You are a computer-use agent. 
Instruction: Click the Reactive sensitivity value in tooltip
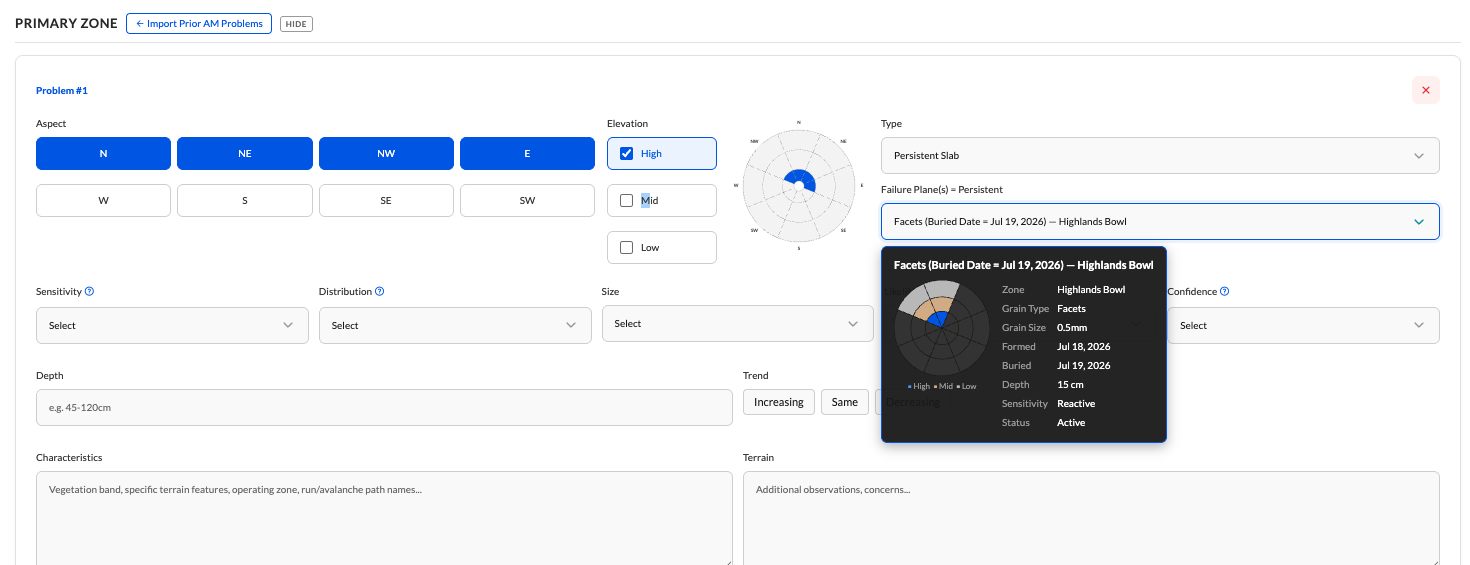[1076, 404]
